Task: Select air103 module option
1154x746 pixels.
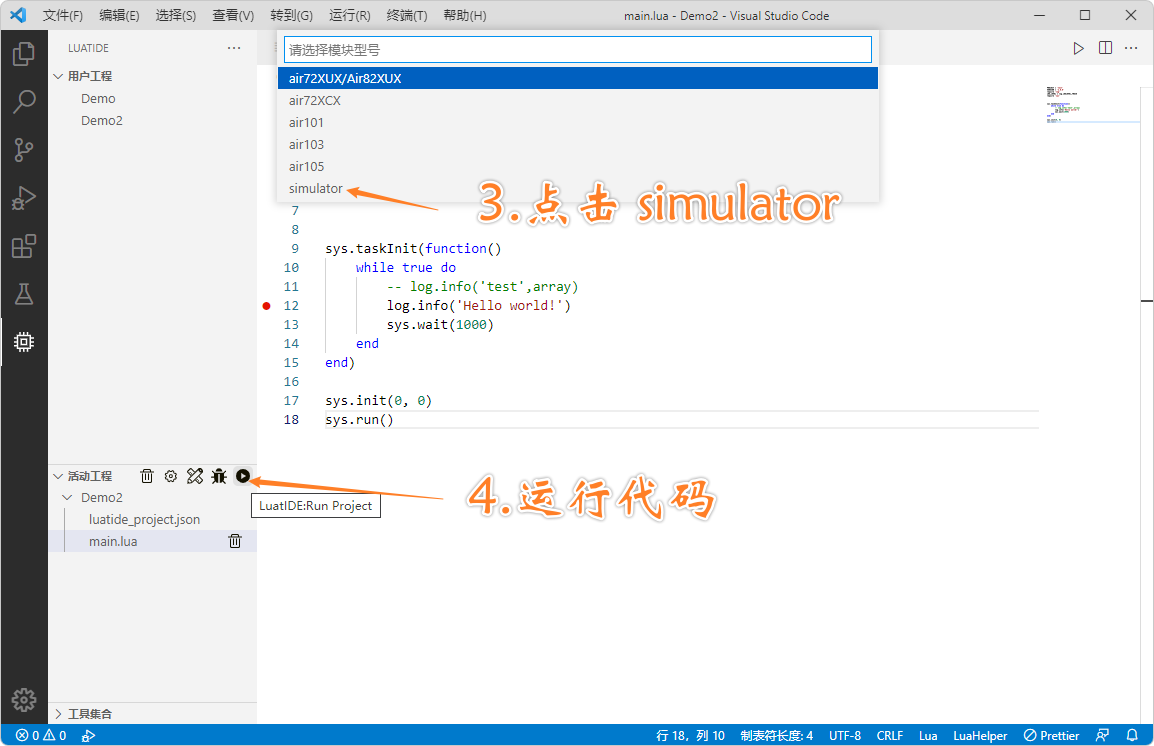Action: coord(578,144)
